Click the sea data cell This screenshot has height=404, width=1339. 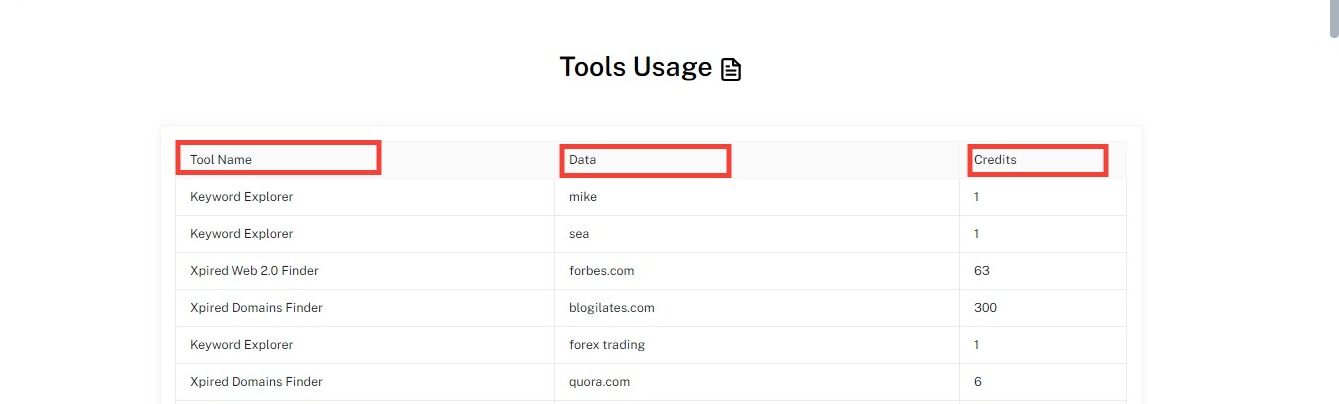click(x=757, y=234)
